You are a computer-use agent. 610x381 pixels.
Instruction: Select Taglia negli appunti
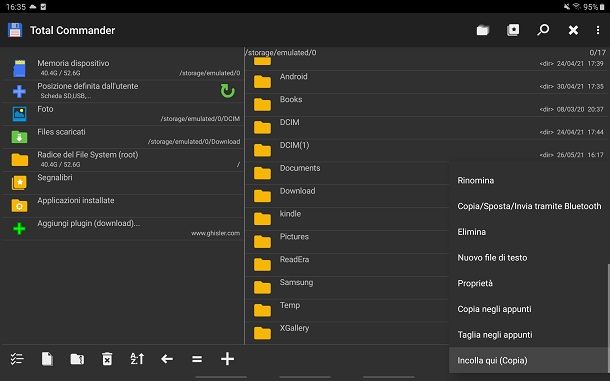(529, 335)
